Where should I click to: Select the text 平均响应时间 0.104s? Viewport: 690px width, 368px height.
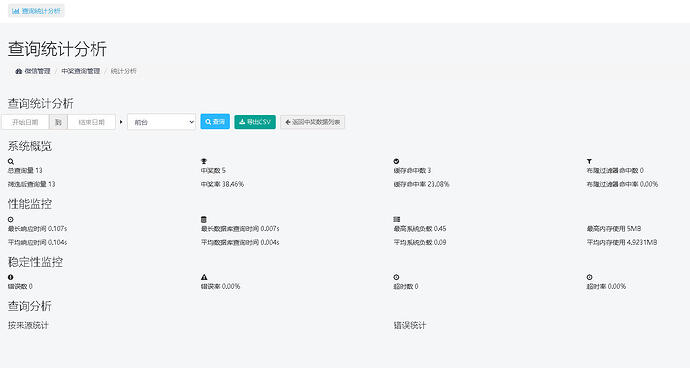click(x=37, y=242)
